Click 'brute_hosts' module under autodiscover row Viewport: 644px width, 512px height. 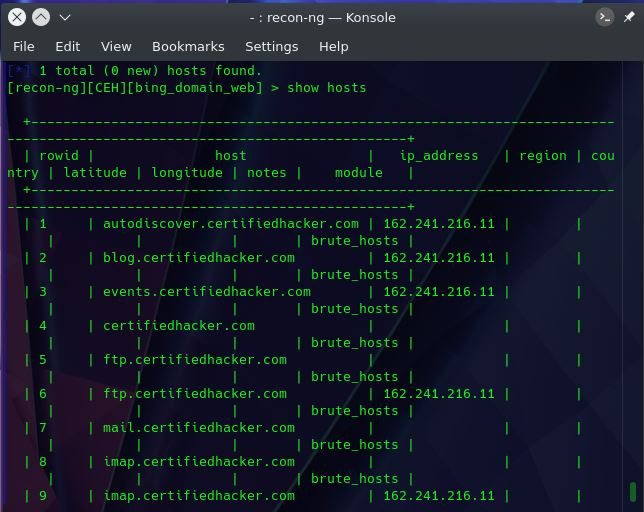354,241
